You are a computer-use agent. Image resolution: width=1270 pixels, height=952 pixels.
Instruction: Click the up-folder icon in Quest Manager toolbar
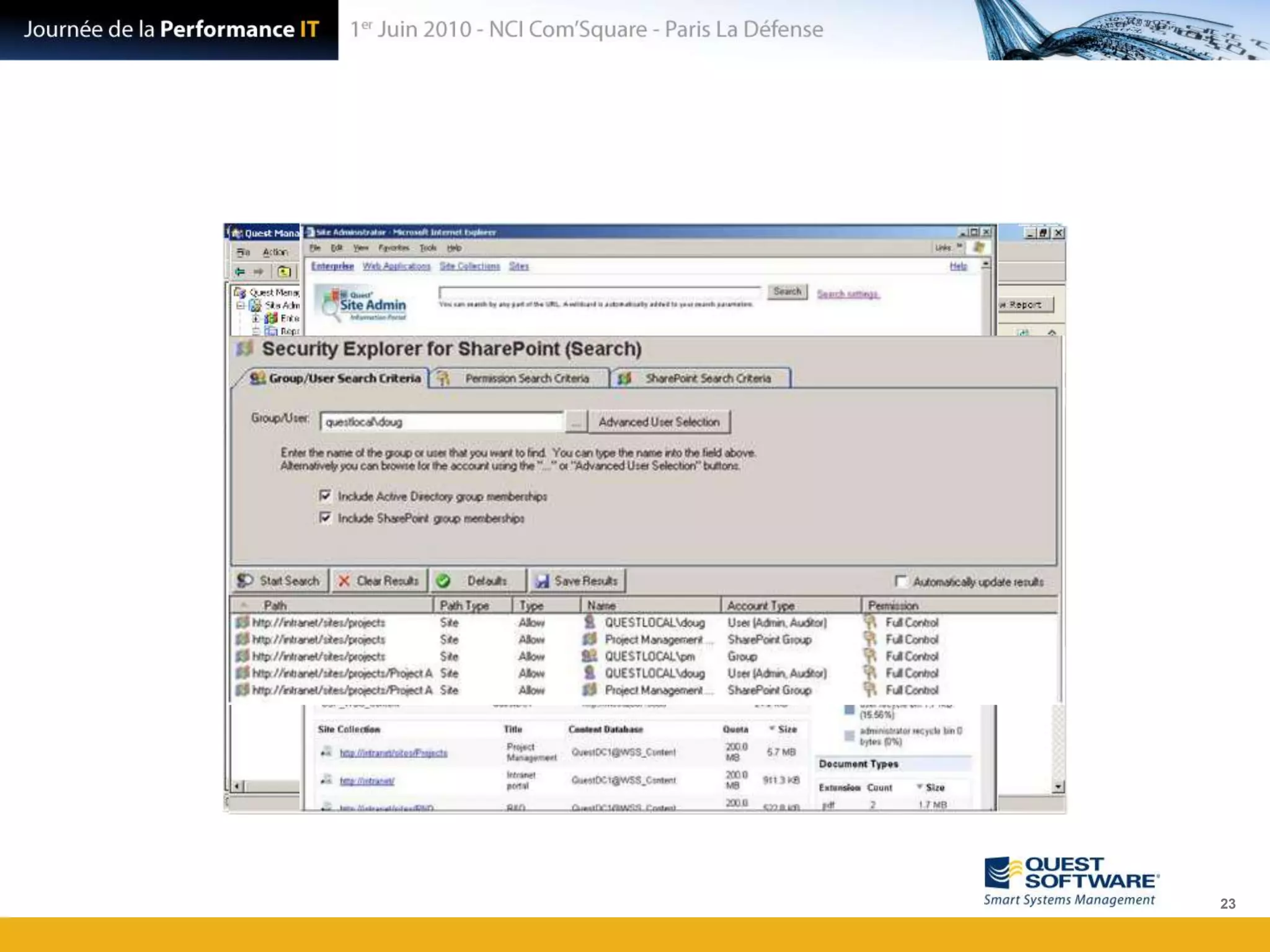284,271
